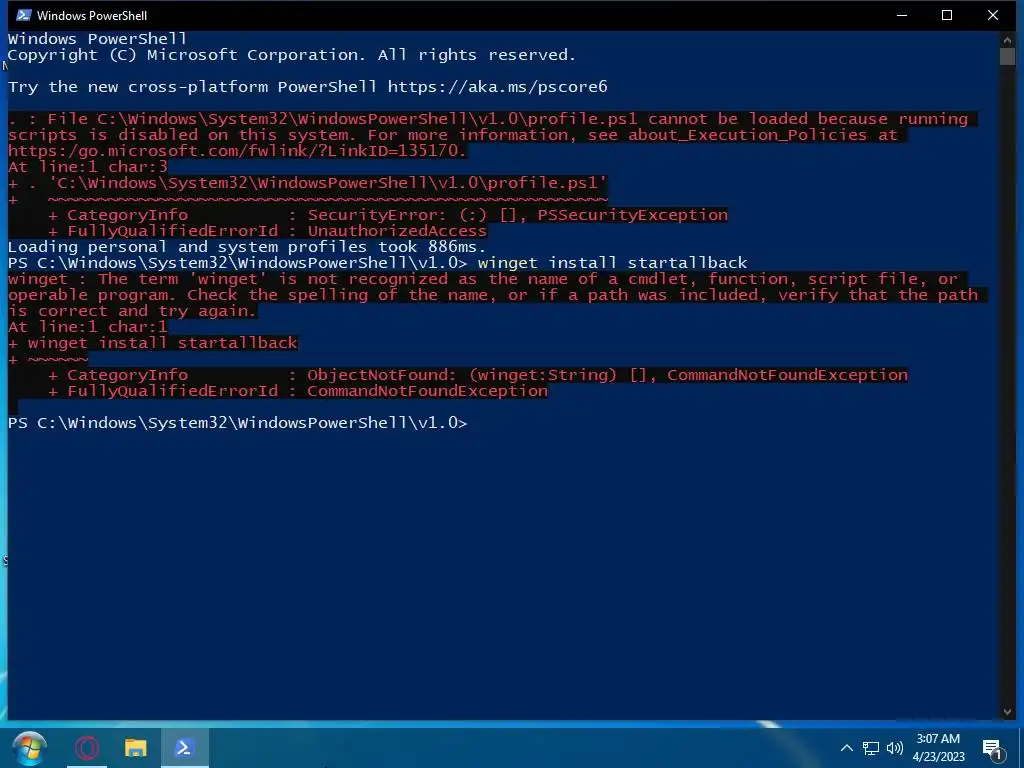The image size is (1024, 768).
Task: Click 'ObjectNotFound: (winget:String)' text
Action: 462,375
